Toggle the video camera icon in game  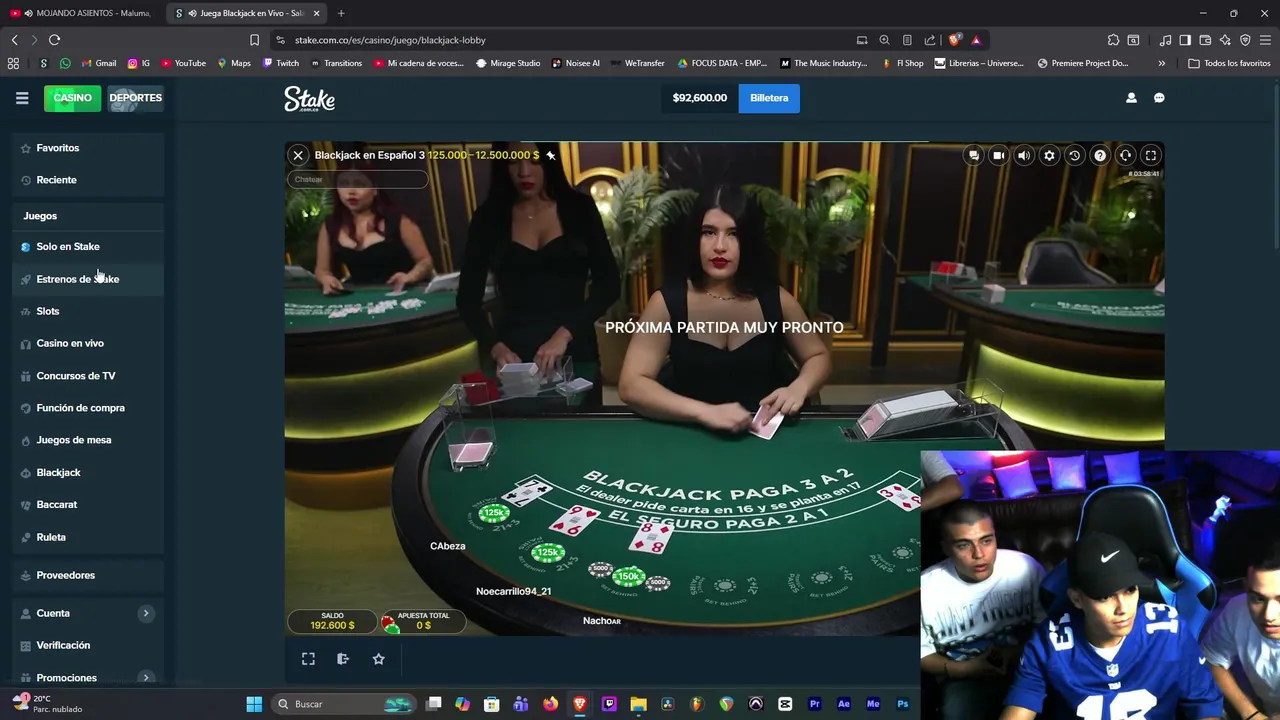click(998, 155)
